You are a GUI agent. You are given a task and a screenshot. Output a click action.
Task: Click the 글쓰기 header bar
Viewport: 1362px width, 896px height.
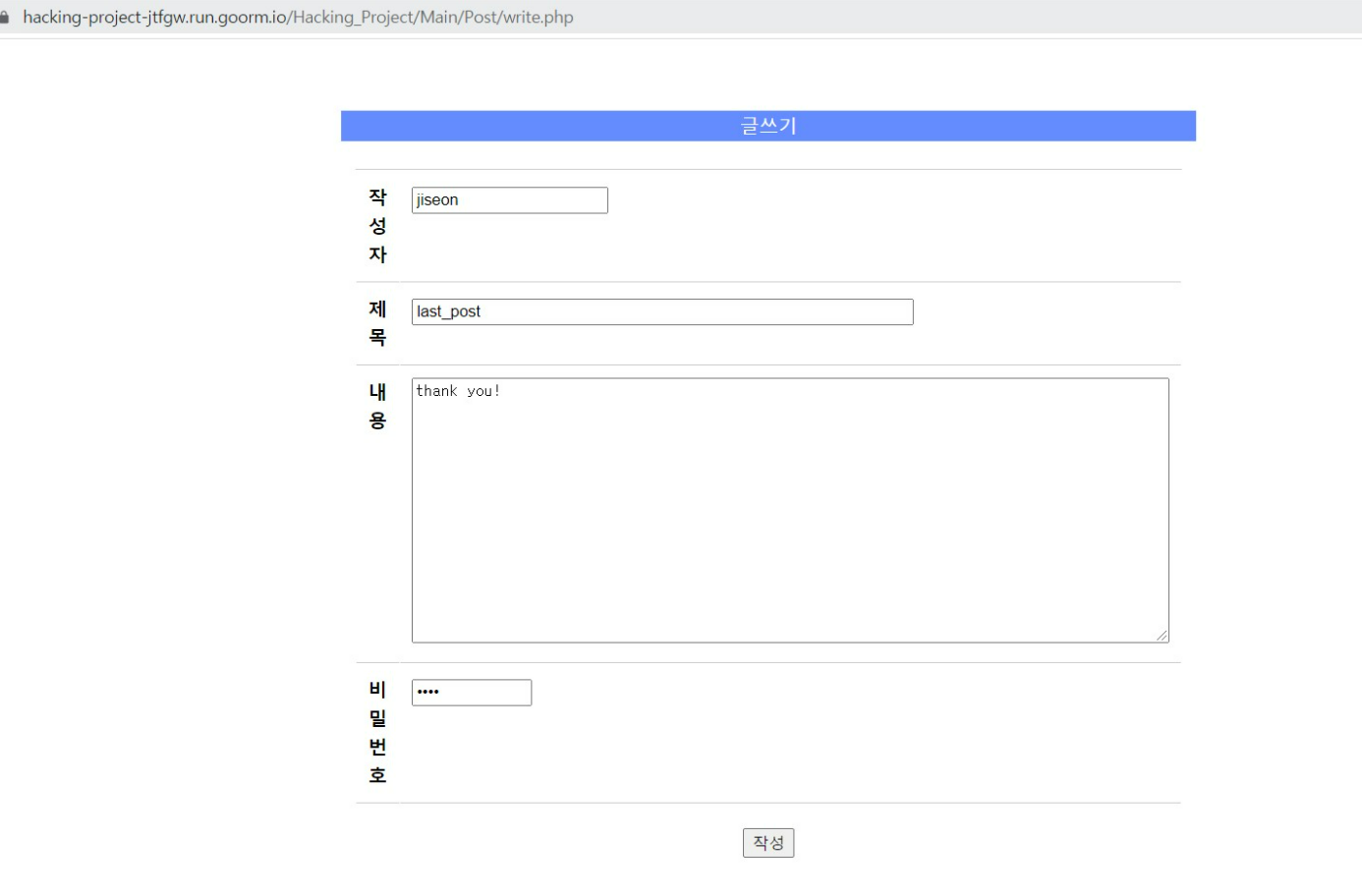(x=768, y=126)
